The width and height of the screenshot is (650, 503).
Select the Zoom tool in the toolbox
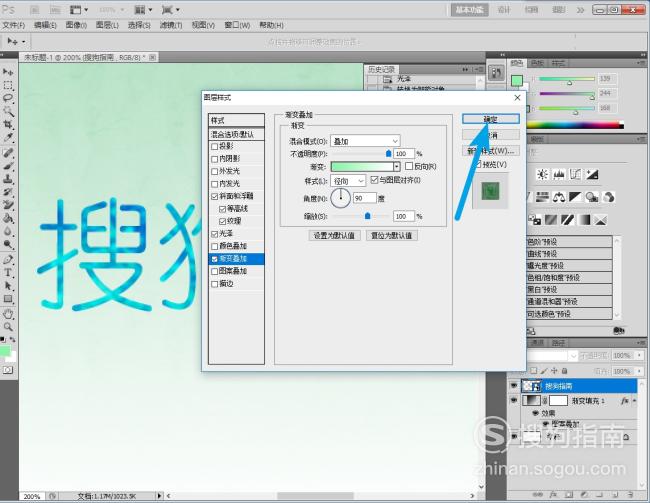(8, 327)
